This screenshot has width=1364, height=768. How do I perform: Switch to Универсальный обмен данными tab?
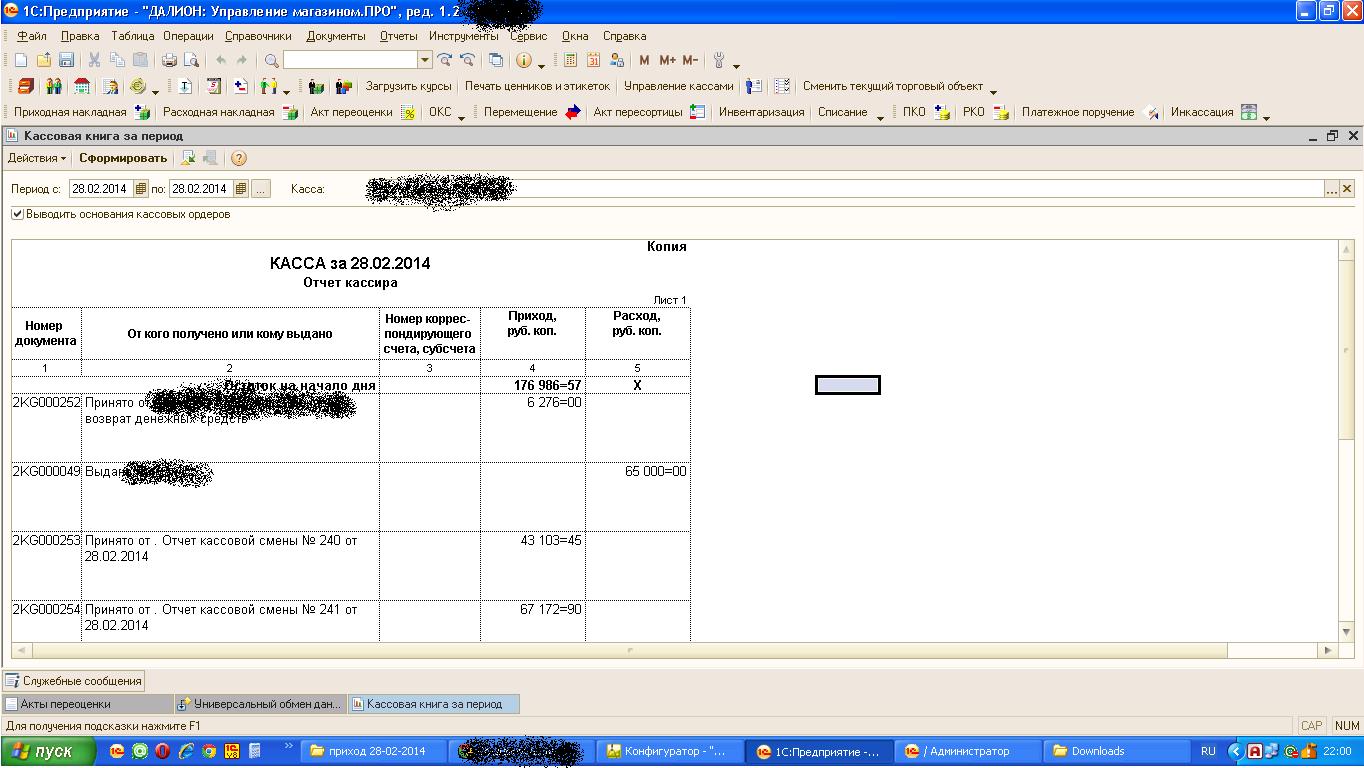click(260, 704)
